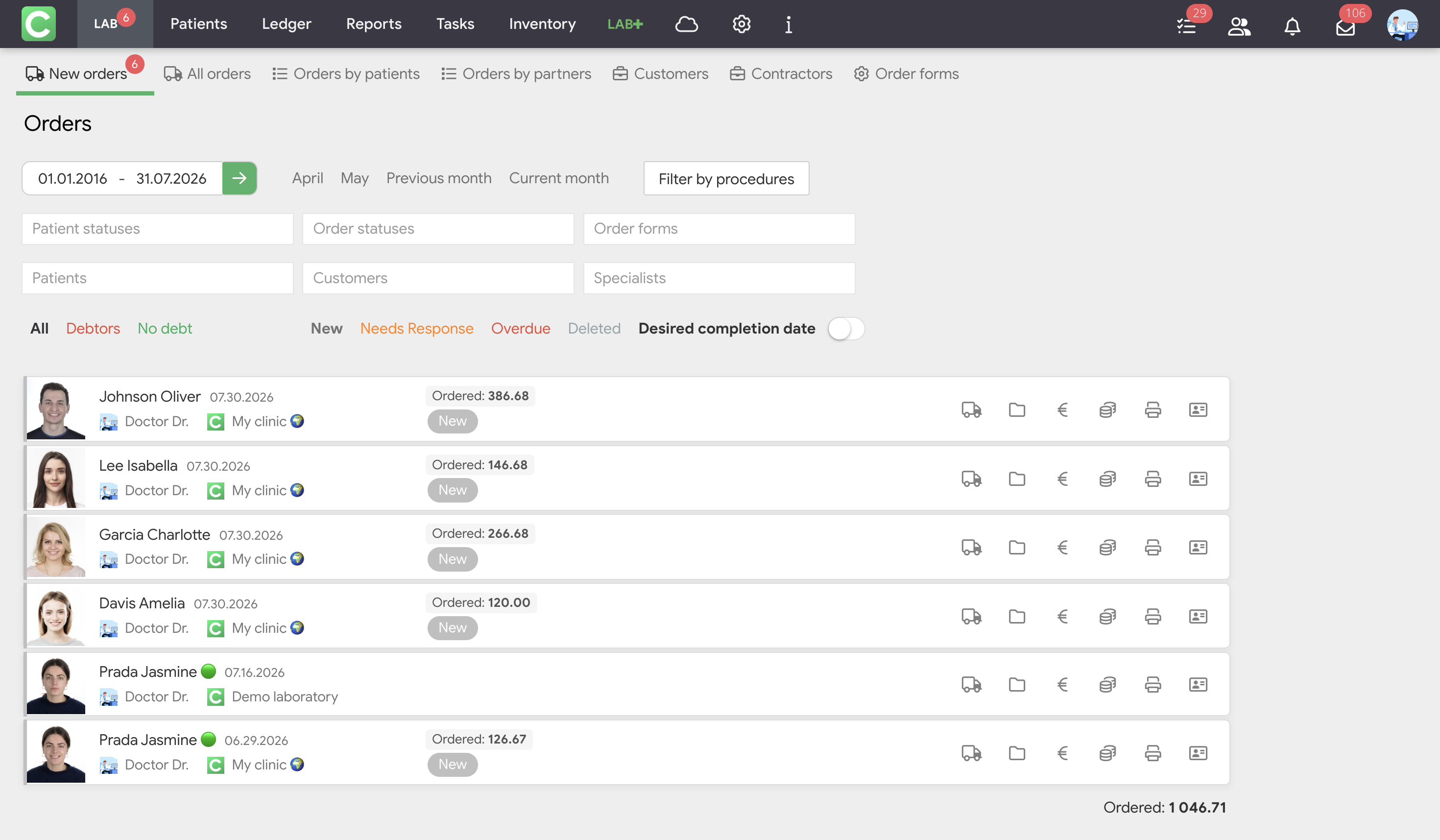
Task: Open patient name Davis Amelia
Action: (142, 603)
